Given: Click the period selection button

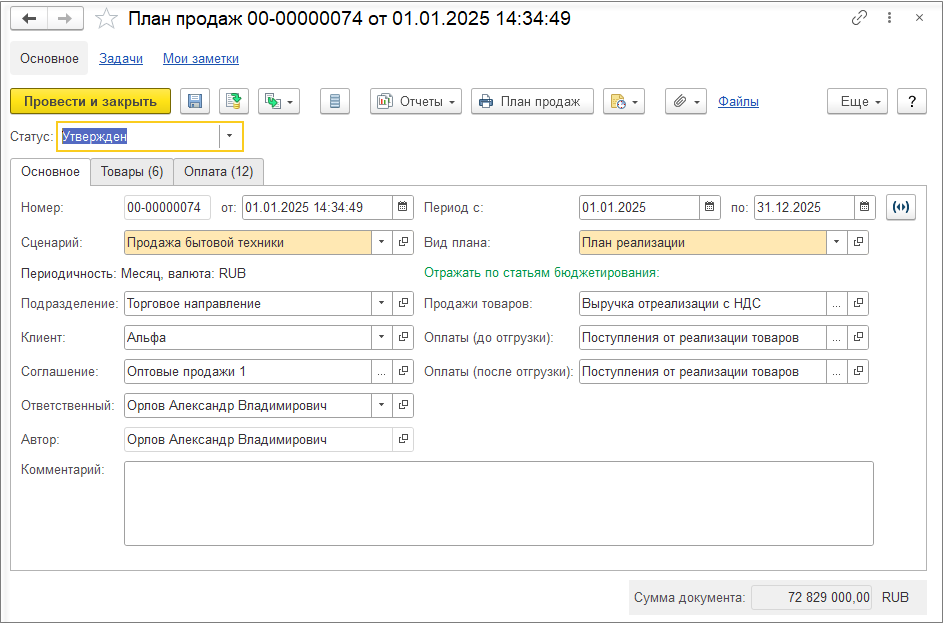Looking at the screenshot, I should [x=901, y=207].
